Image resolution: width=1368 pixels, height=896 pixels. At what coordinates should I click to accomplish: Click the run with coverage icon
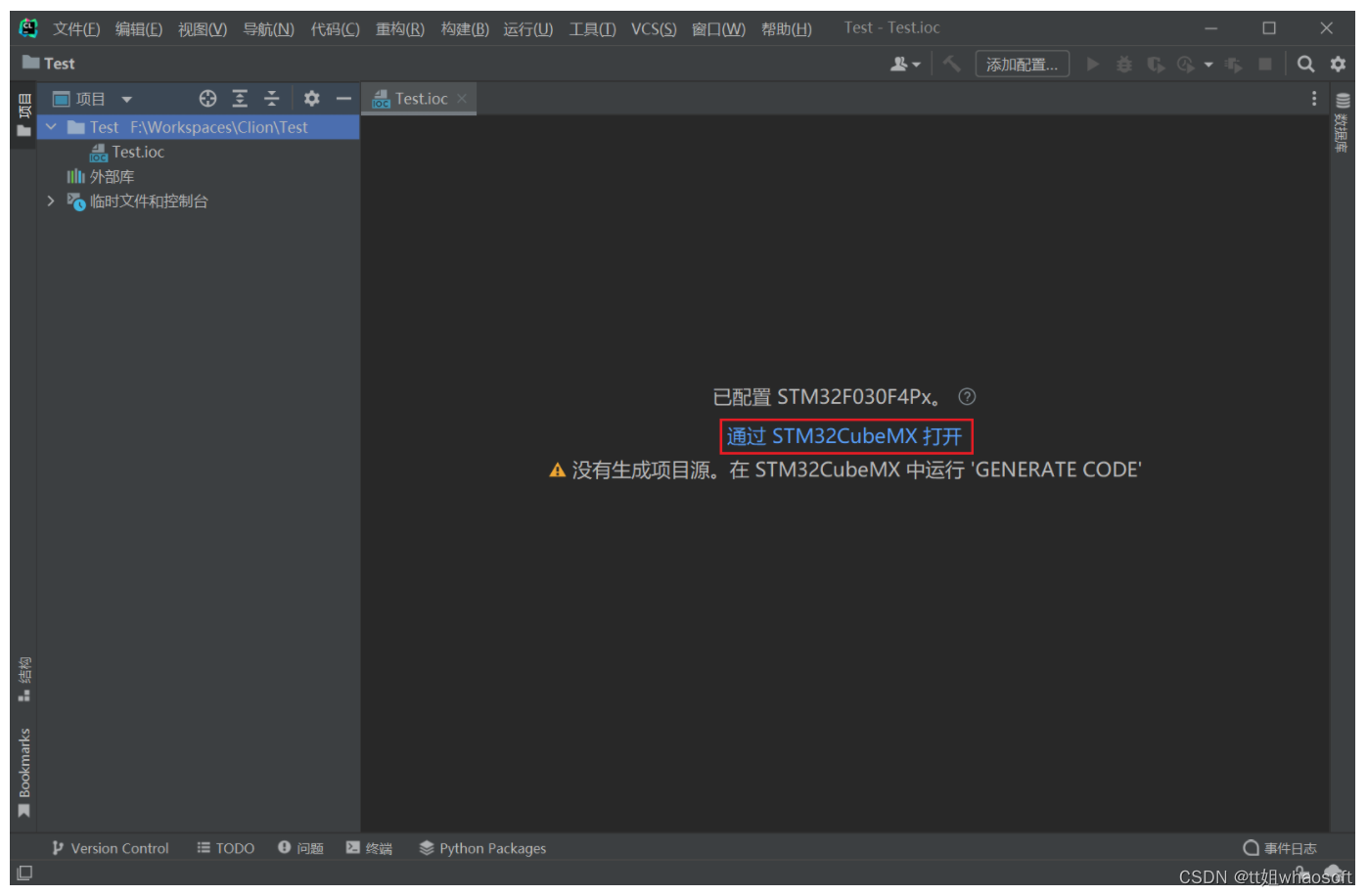coord(1156,65)
